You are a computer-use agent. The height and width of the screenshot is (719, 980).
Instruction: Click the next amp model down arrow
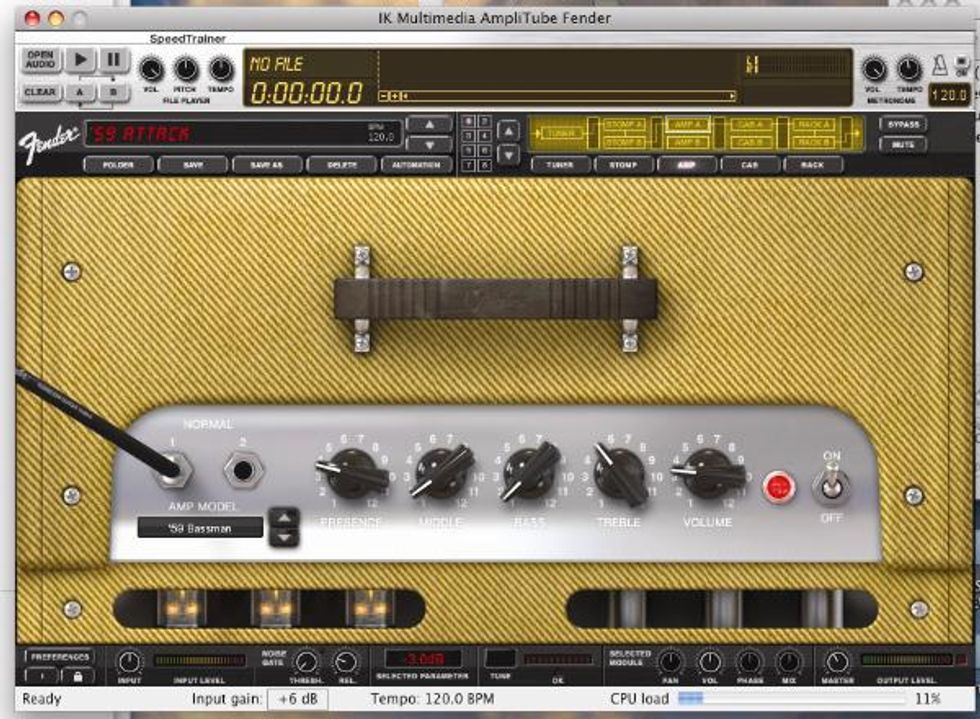point(285,537)
